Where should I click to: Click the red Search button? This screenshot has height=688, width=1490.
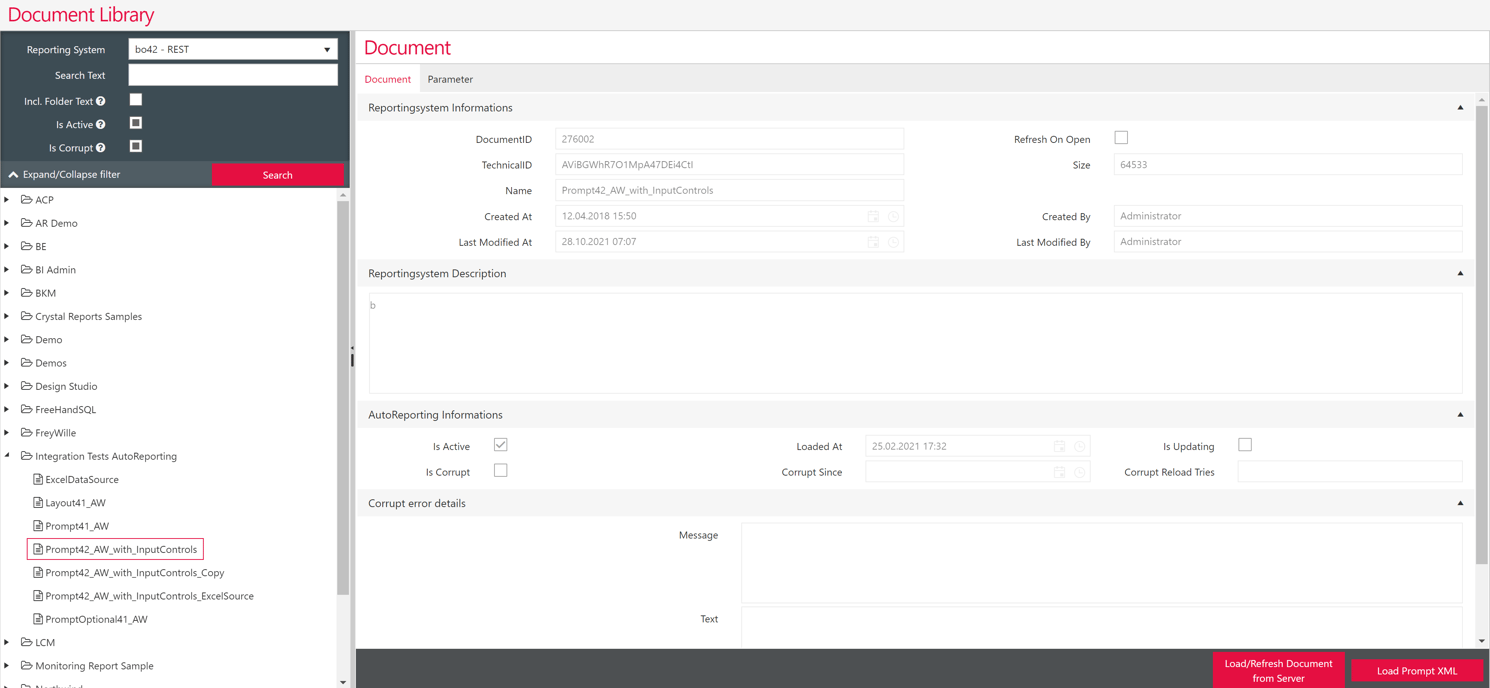tap(277, 175)
